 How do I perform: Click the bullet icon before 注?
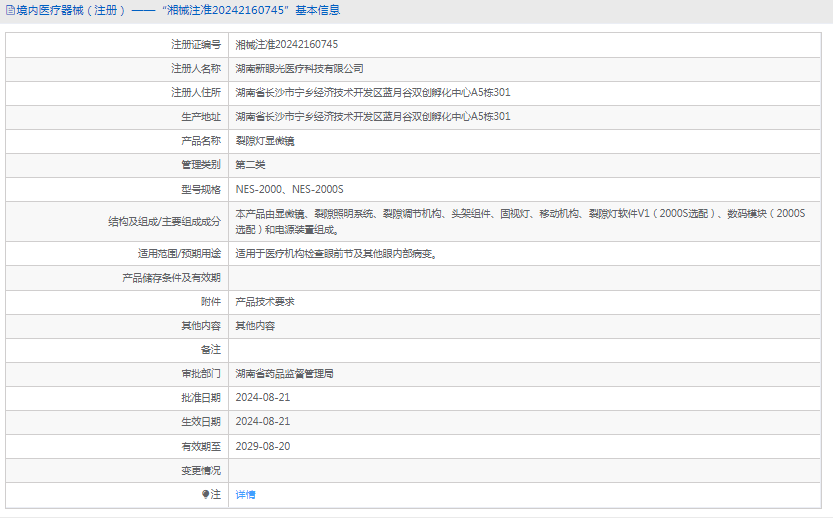coord(206,495)
